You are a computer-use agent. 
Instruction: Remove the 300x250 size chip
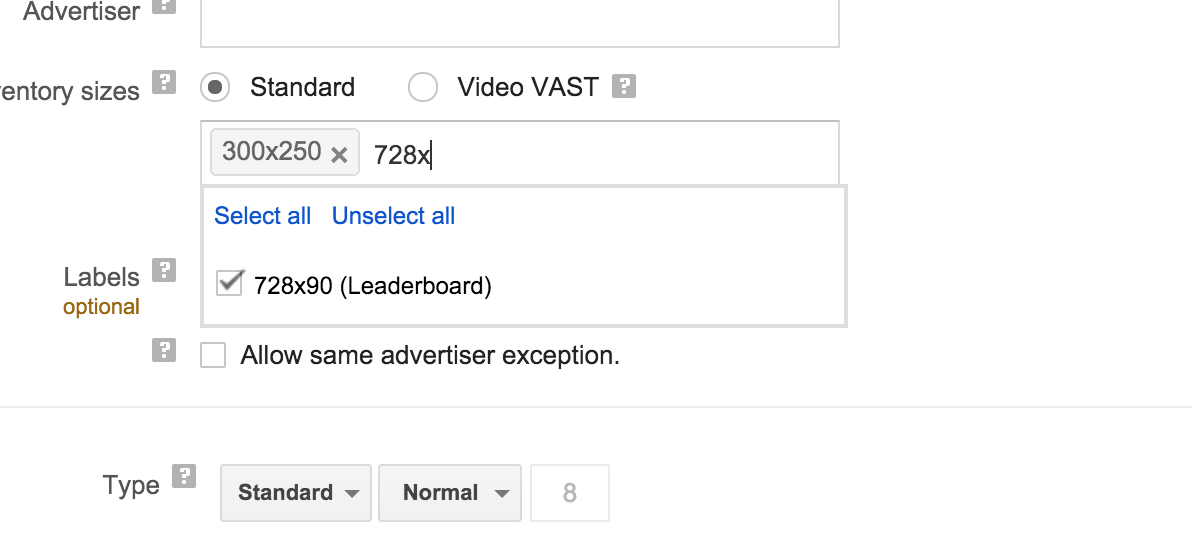pos(339,154)
